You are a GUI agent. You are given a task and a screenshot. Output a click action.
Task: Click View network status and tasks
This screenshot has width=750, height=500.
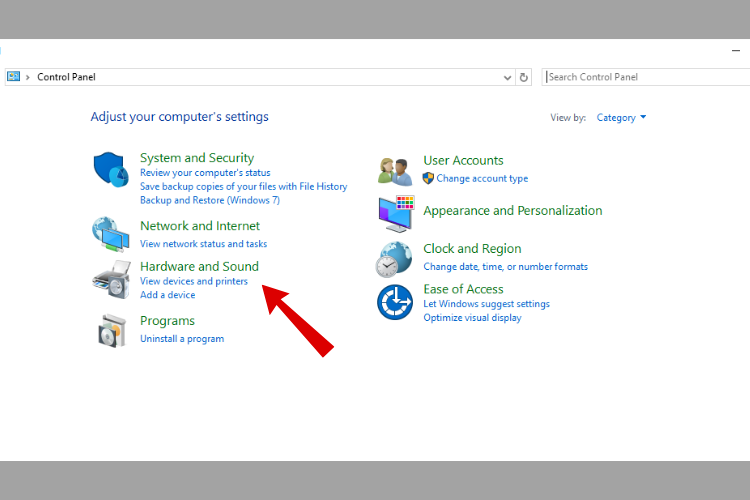[x=203, y=244]
